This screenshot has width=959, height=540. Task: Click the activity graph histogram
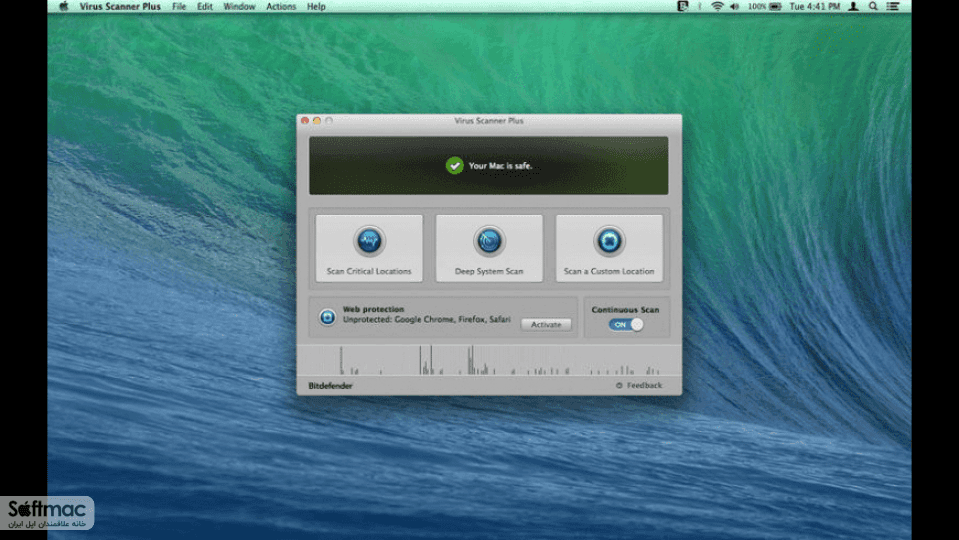[x=489, y=360]
